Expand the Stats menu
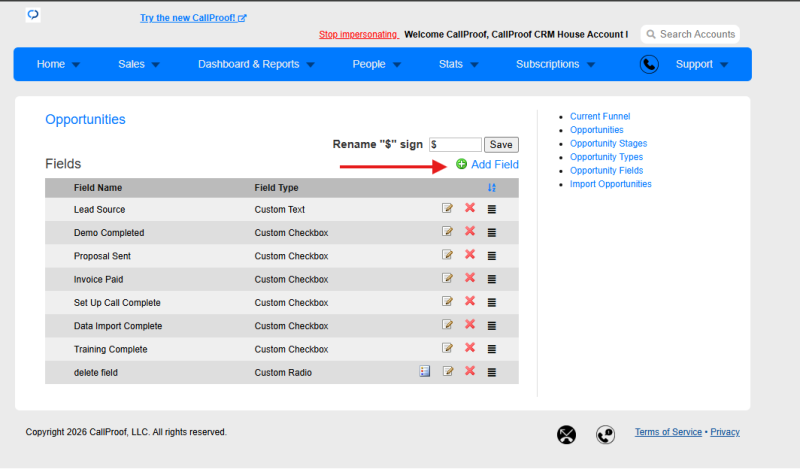The height and width of the screenshot is (469, 800). coord(459,64)
